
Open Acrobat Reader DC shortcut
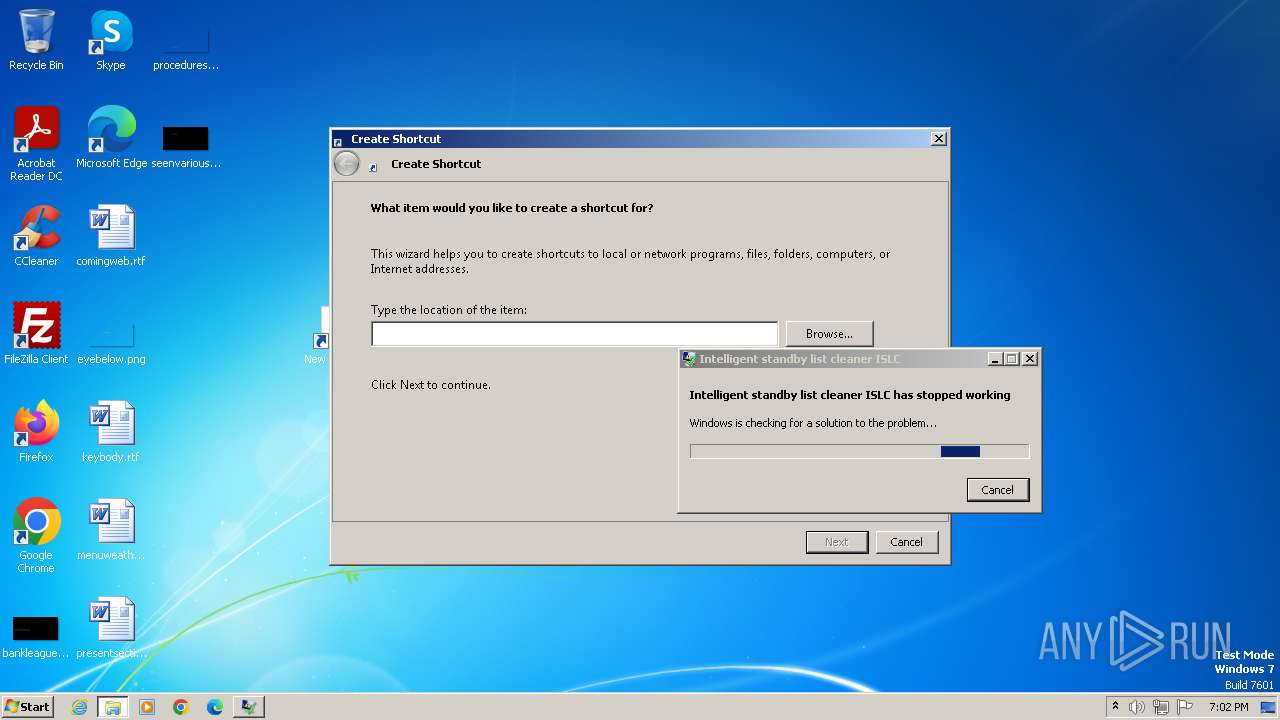point(36,144)
